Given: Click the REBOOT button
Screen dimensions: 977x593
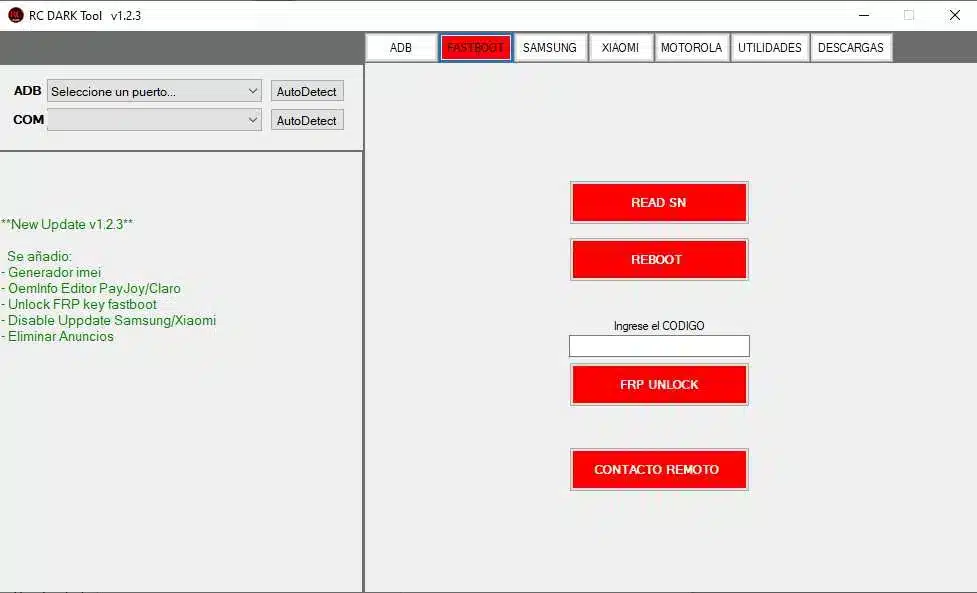Looking at the screenshot, I should pos(658,259).
